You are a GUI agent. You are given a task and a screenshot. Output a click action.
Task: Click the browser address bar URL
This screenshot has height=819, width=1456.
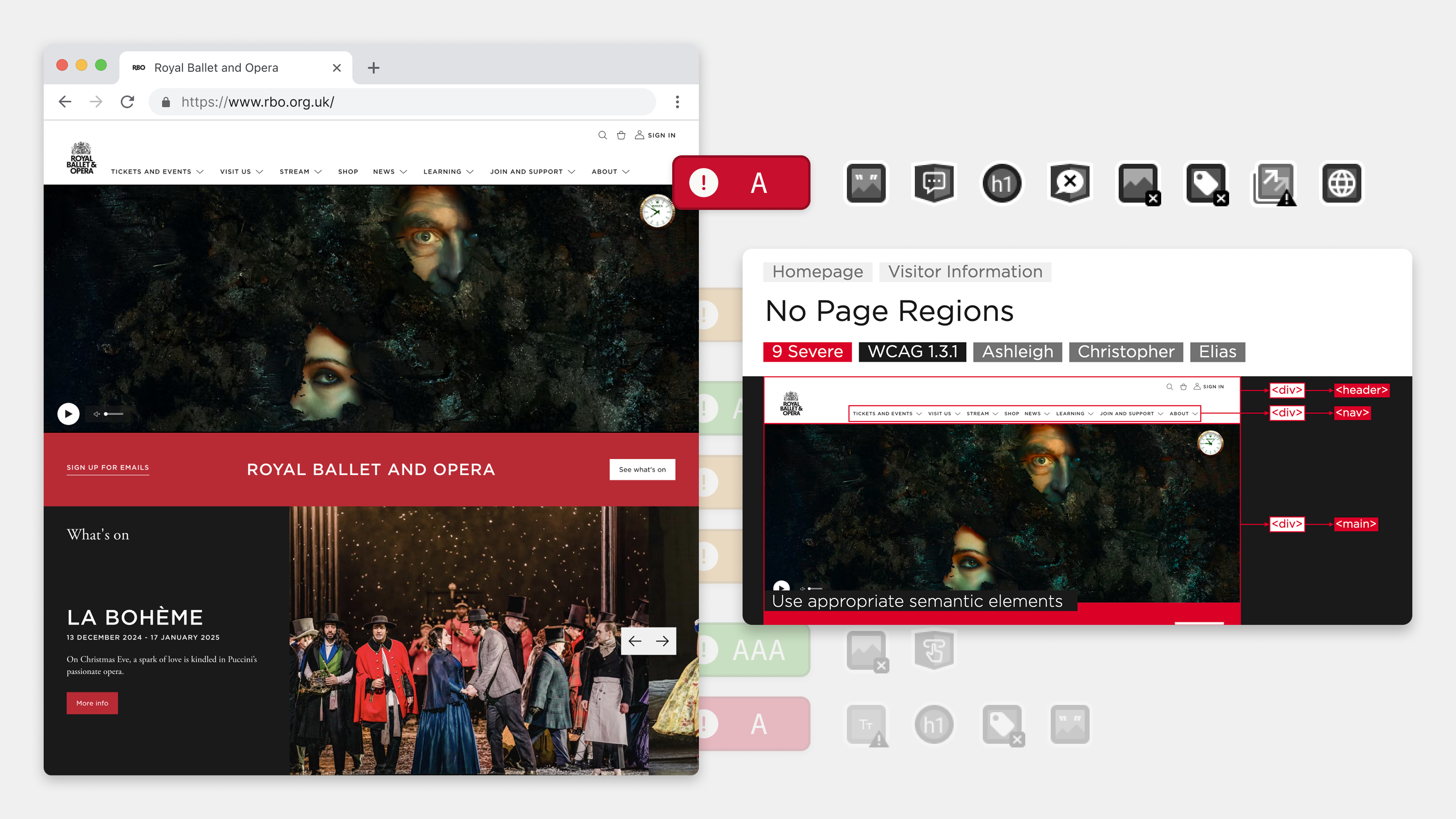pos(258,102)
